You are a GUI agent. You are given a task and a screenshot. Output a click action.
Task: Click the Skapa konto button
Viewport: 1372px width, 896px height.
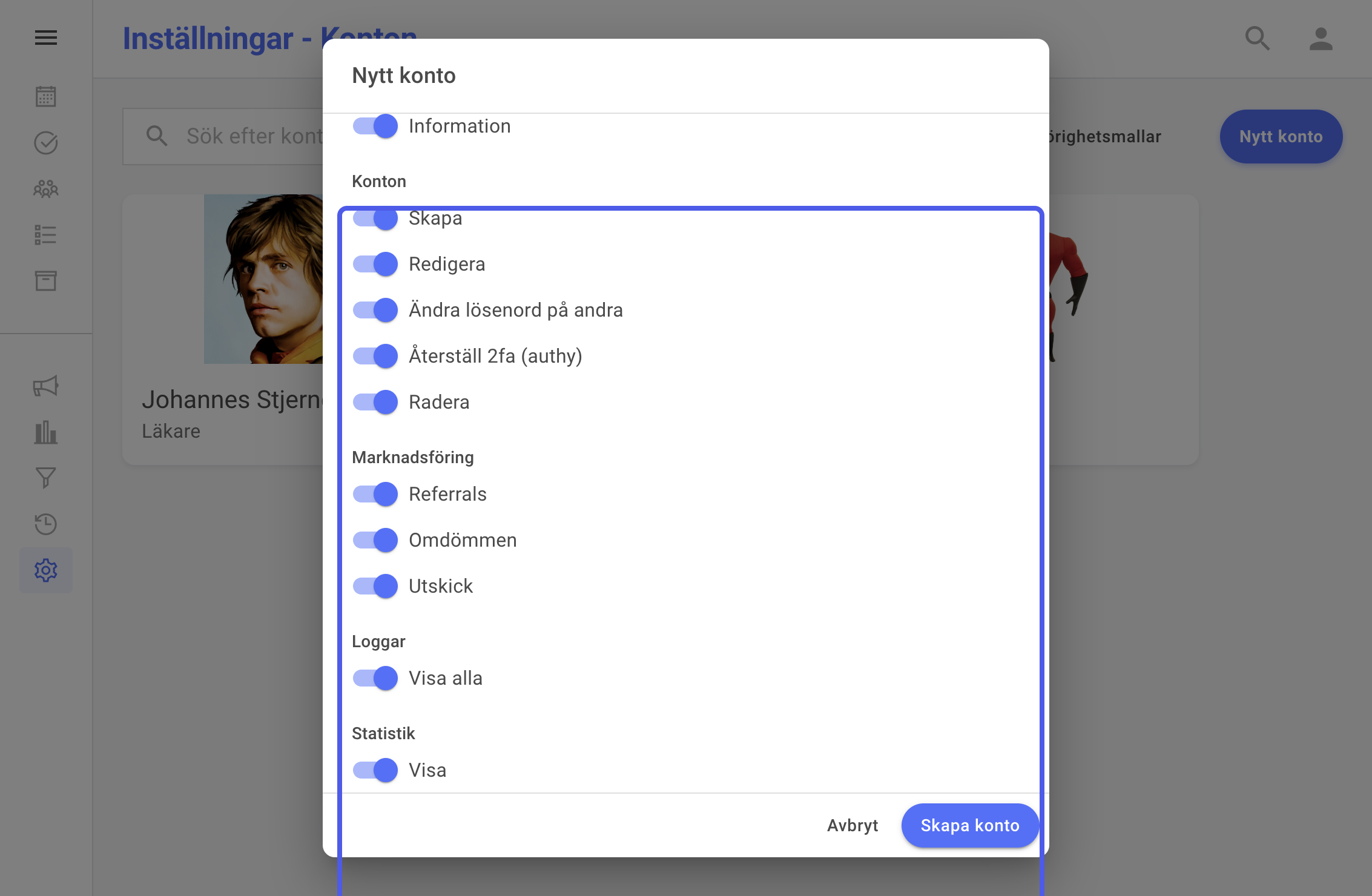[970, 825]
